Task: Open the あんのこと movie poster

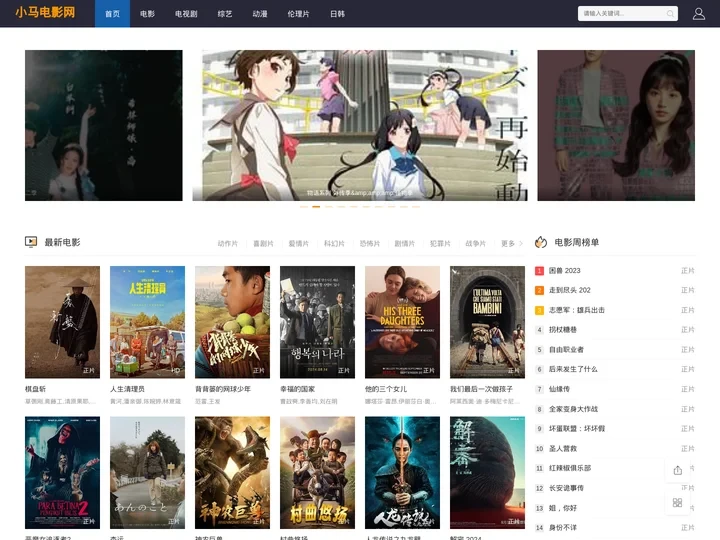Action: pyautogui.click(x=147, y=472)
